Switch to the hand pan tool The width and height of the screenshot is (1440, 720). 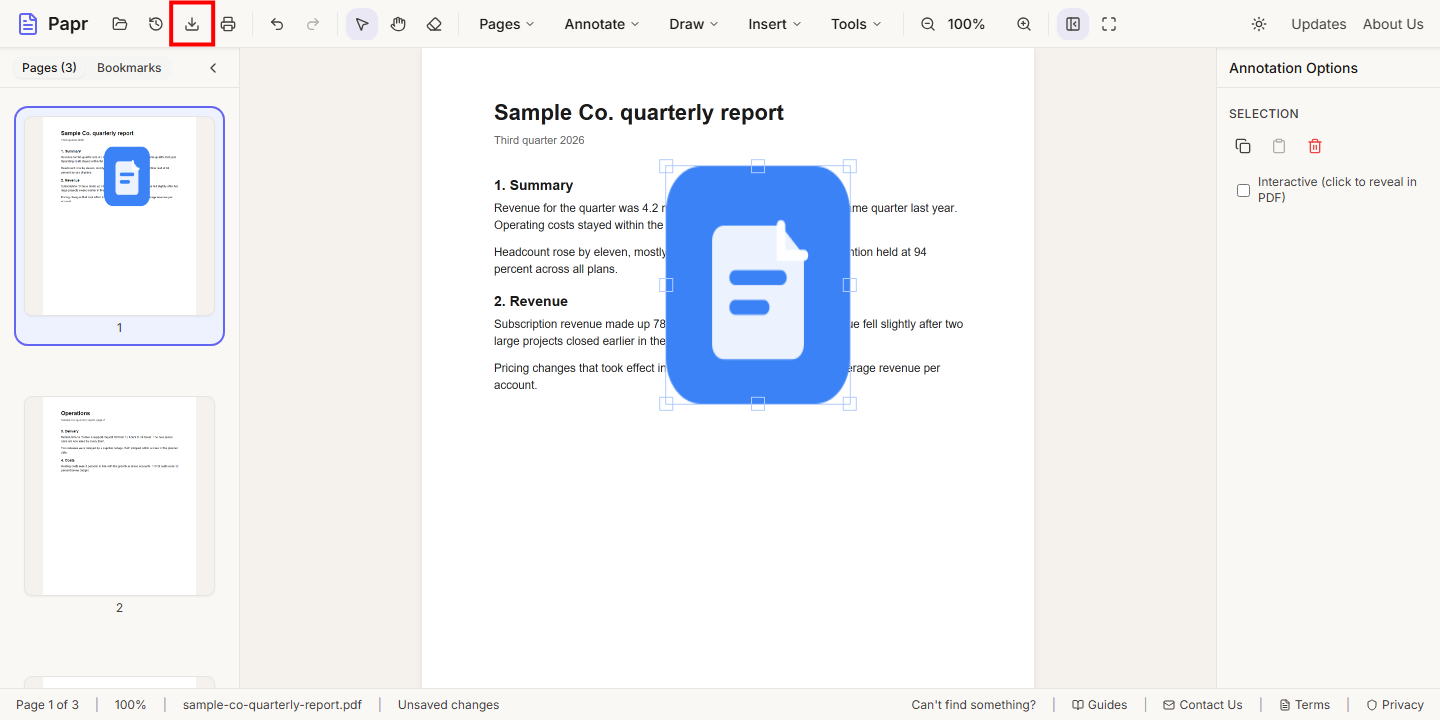398,24
